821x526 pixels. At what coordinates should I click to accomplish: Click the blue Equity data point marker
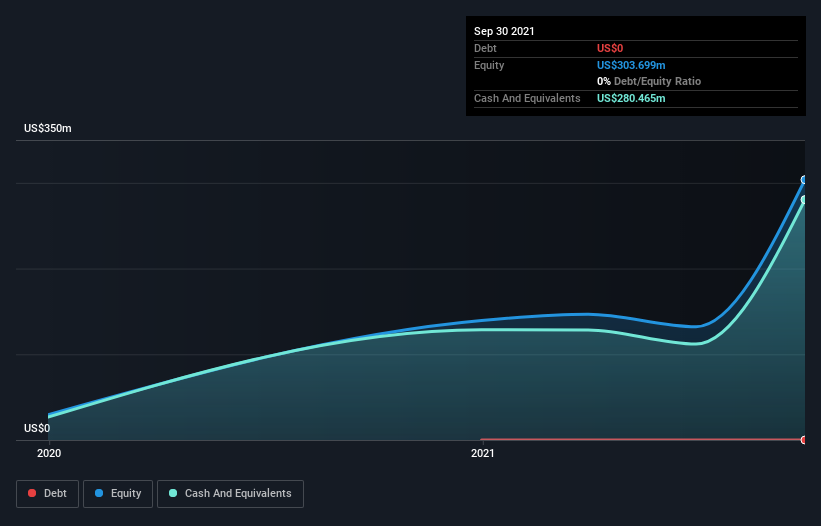click(x=804, y=180)
